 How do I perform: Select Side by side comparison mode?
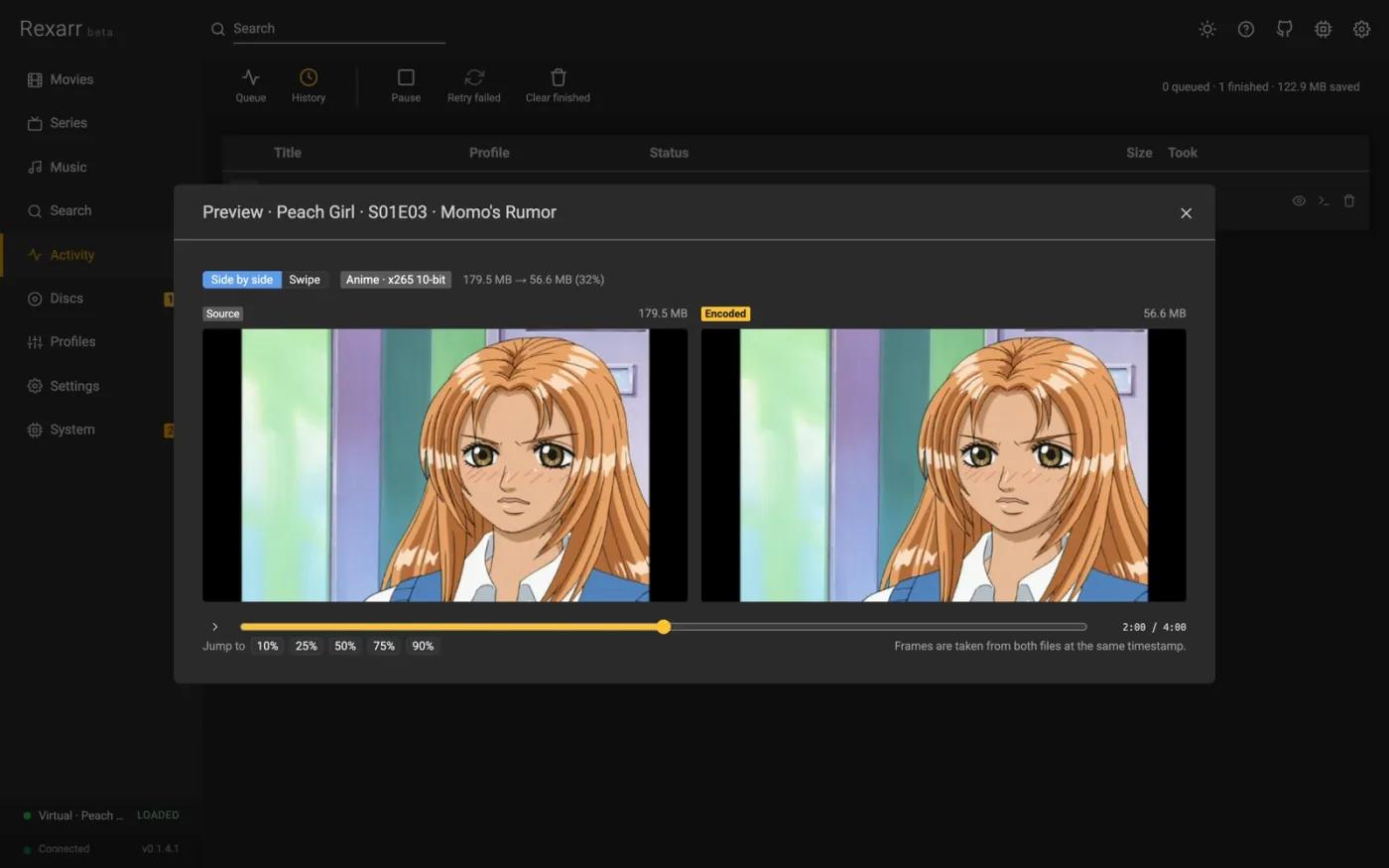tap(242, 280)
